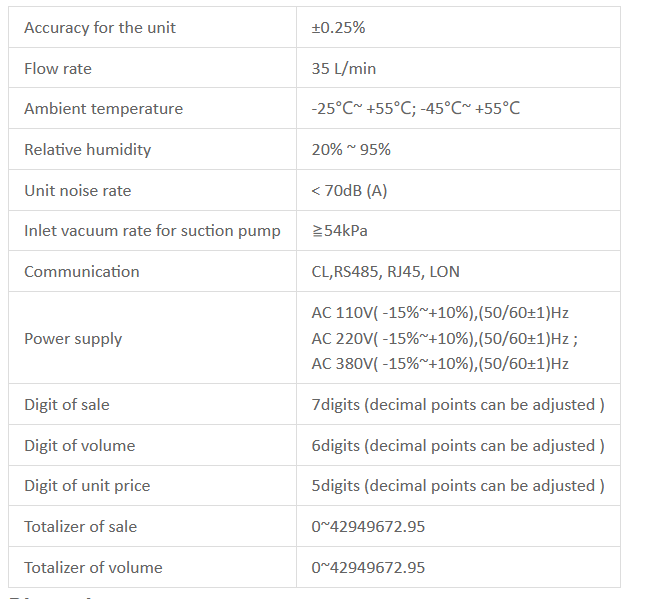The height and width of the screenshot is (599, 646).
Task: Click the "Flow rate" row label
Action: [58, 69]
